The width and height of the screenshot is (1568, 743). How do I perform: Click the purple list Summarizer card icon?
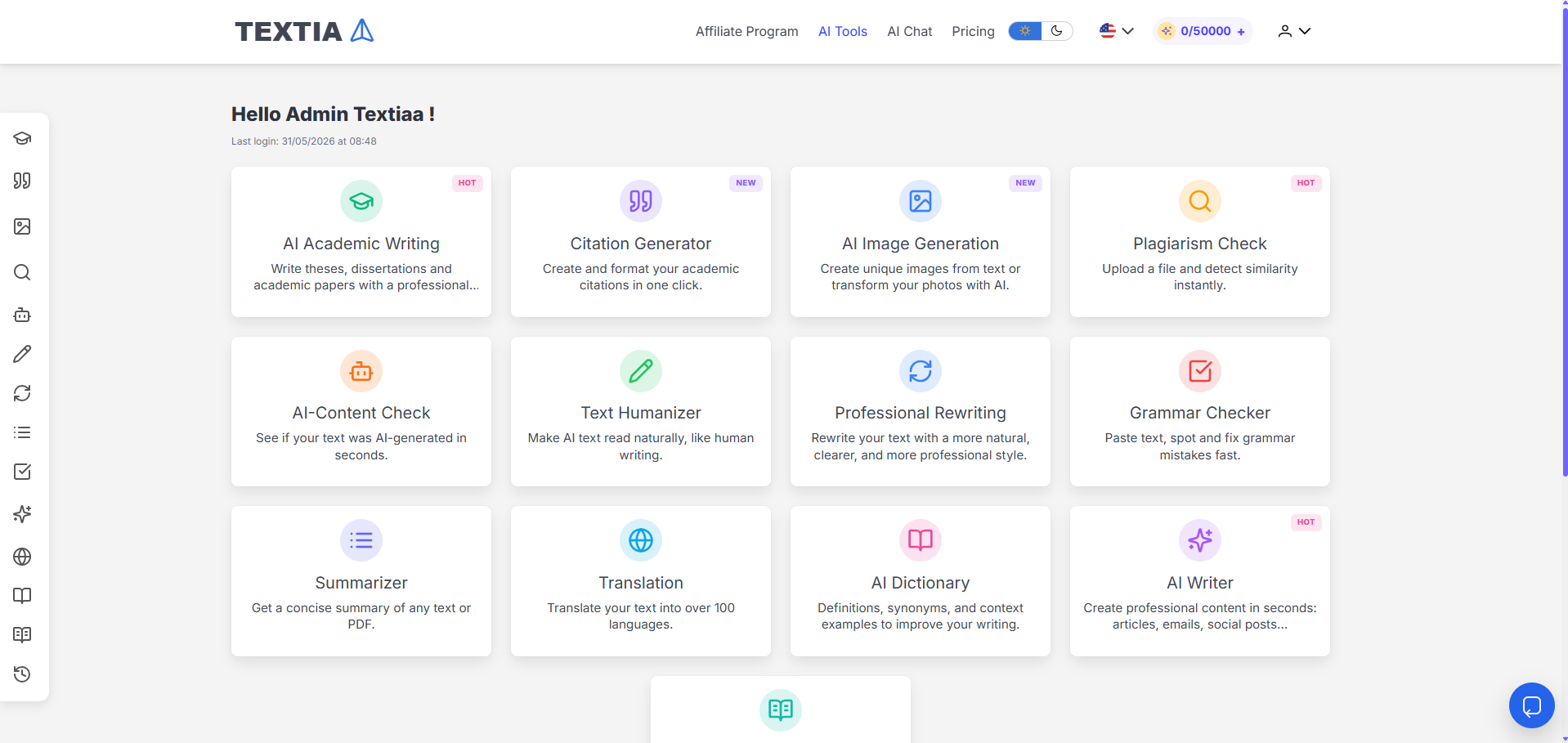pos(361,540)
